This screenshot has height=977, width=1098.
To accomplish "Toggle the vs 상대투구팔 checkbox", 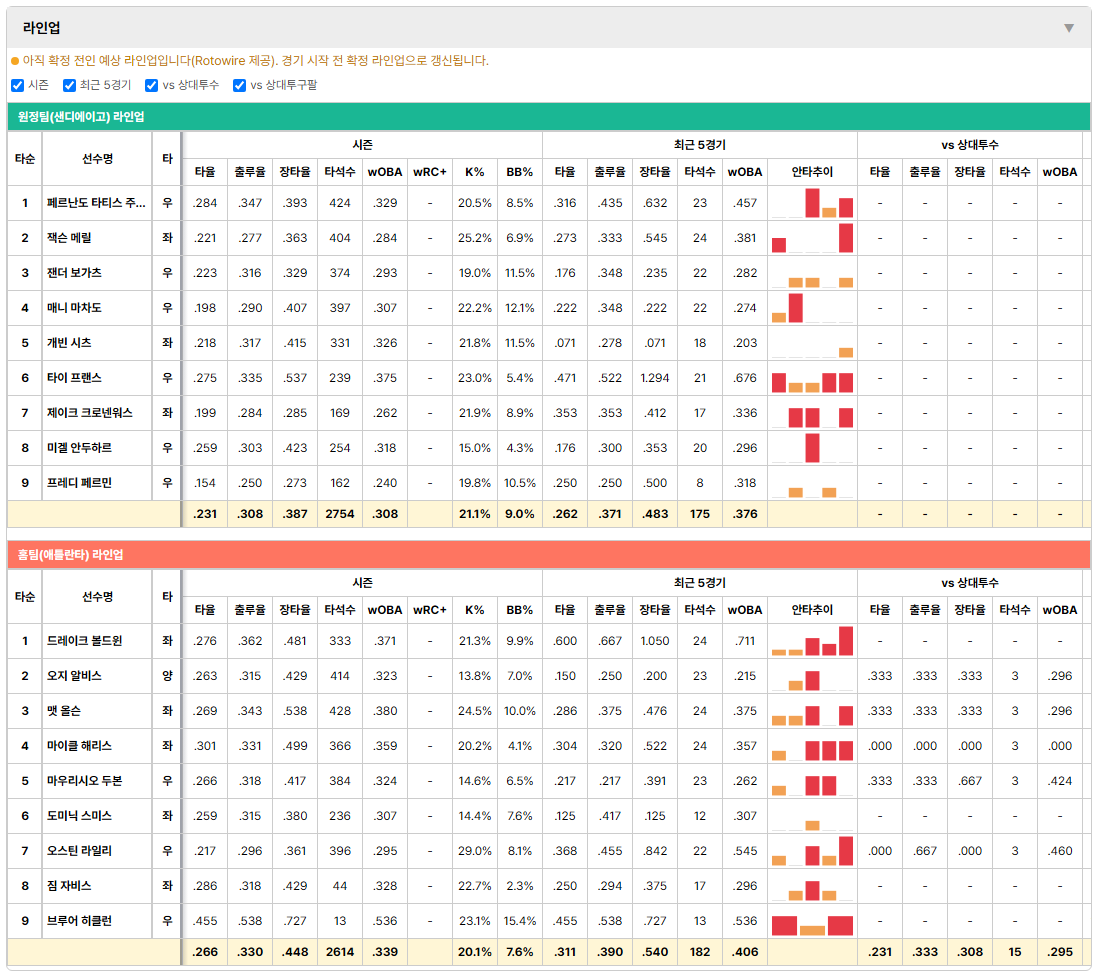I will (x=239, y=85).
